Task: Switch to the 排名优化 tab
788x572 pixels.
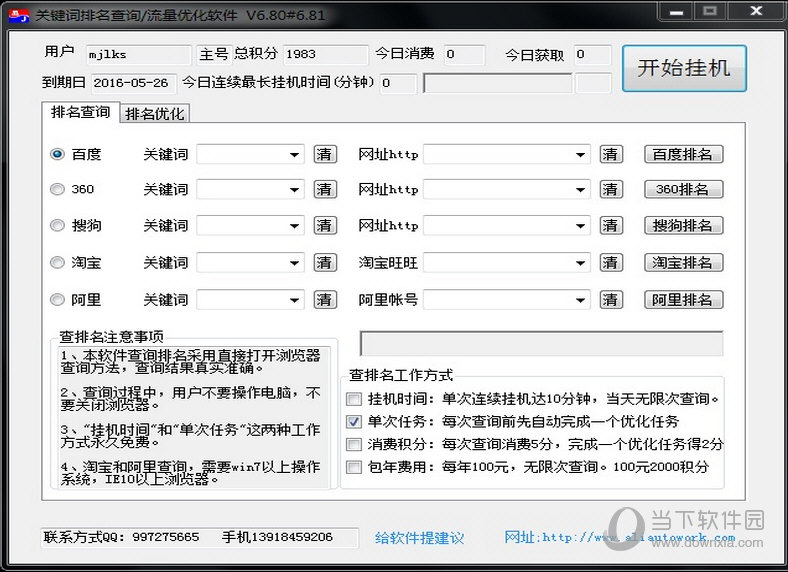Action: (155, 114)
